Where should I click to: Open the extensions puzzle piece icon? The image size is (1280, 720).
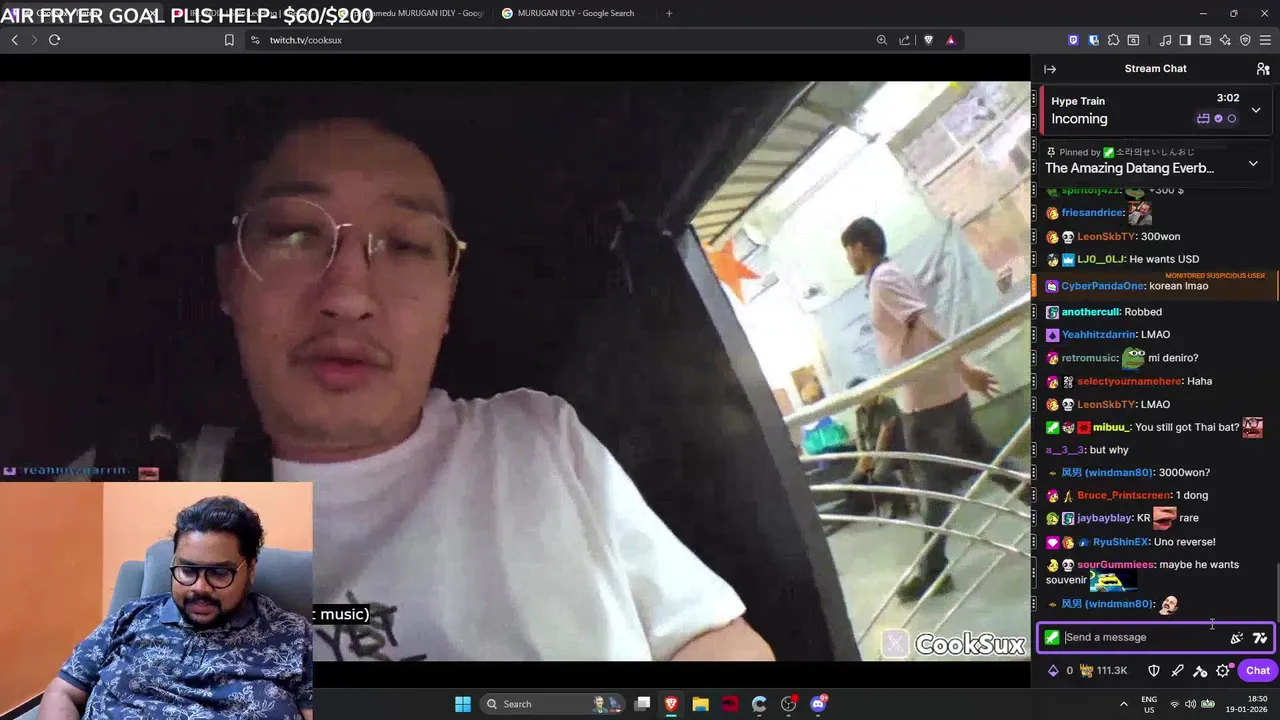1113,40
